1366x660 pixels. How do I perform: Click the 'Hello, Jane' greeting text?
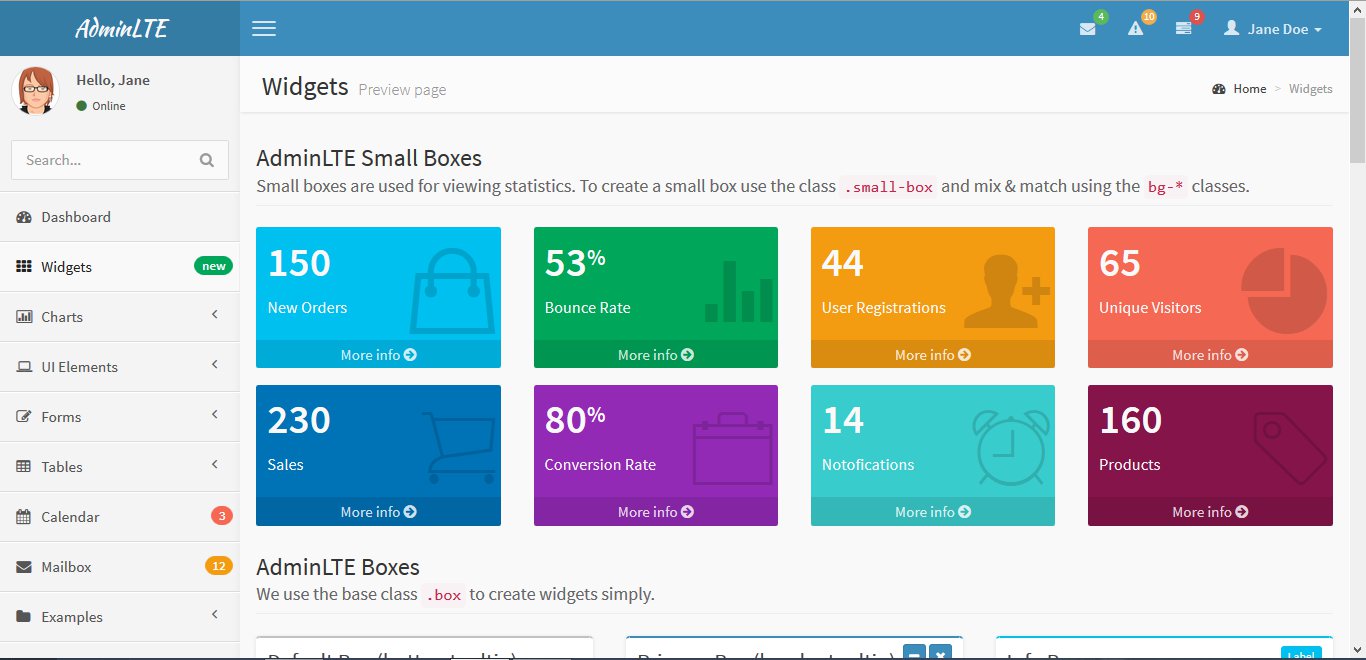[x=113, y=80]
